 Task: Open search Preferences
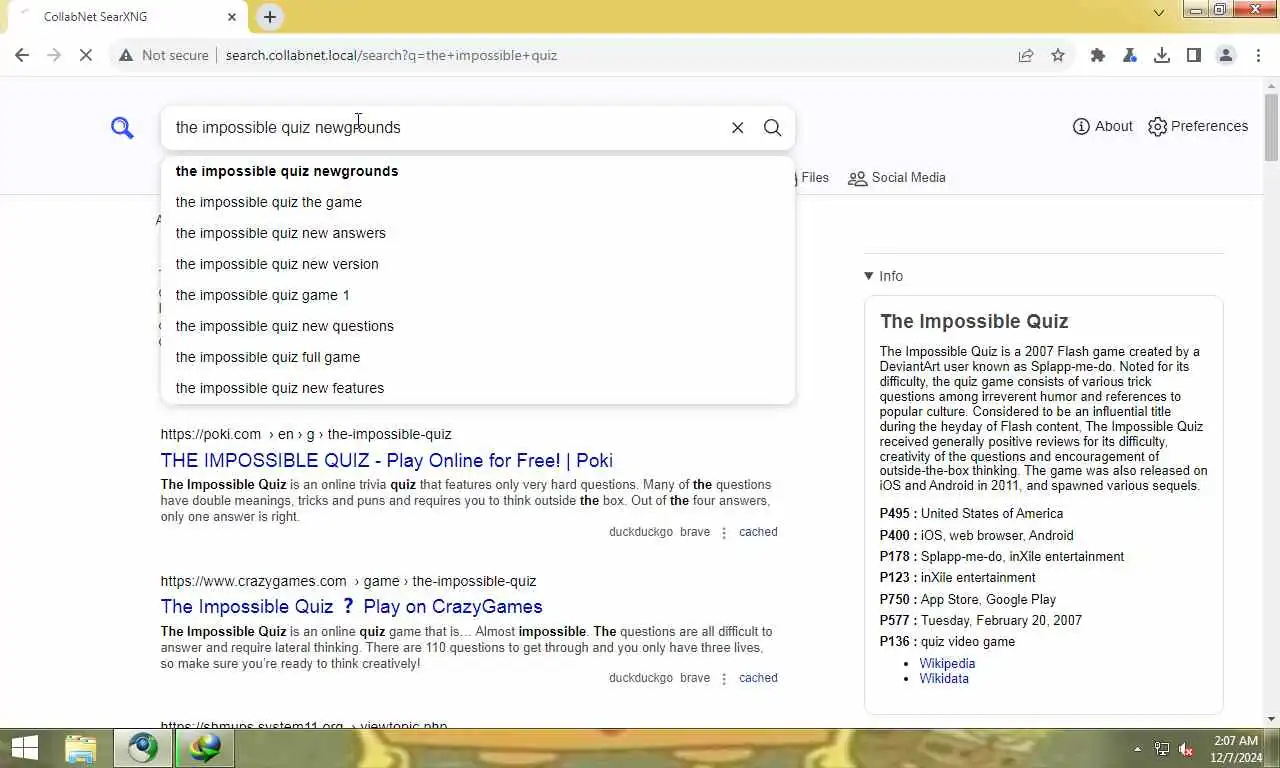pos(1198,126)
